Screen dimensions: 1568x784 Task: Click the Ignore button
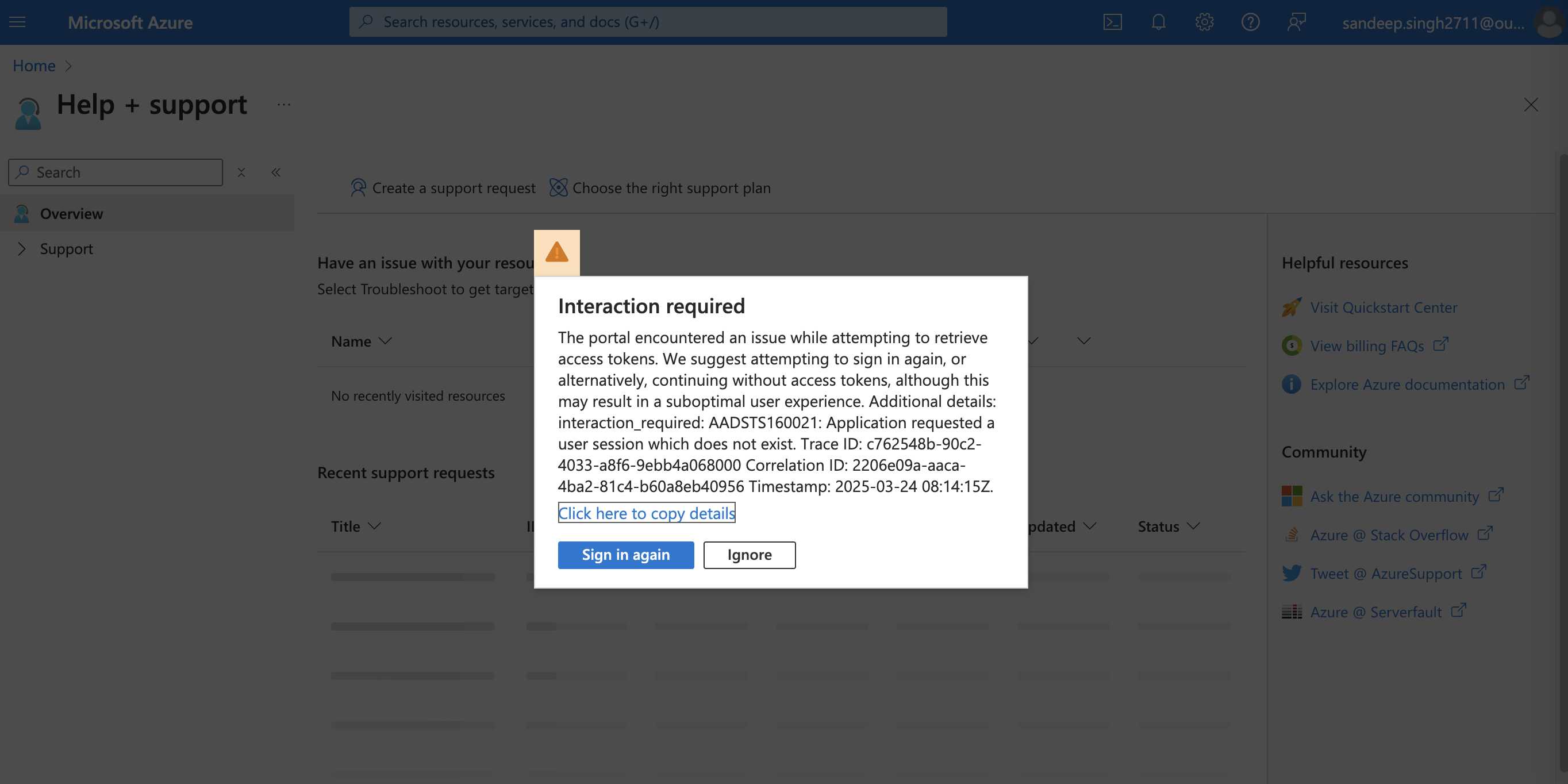[x=750, y=555]
